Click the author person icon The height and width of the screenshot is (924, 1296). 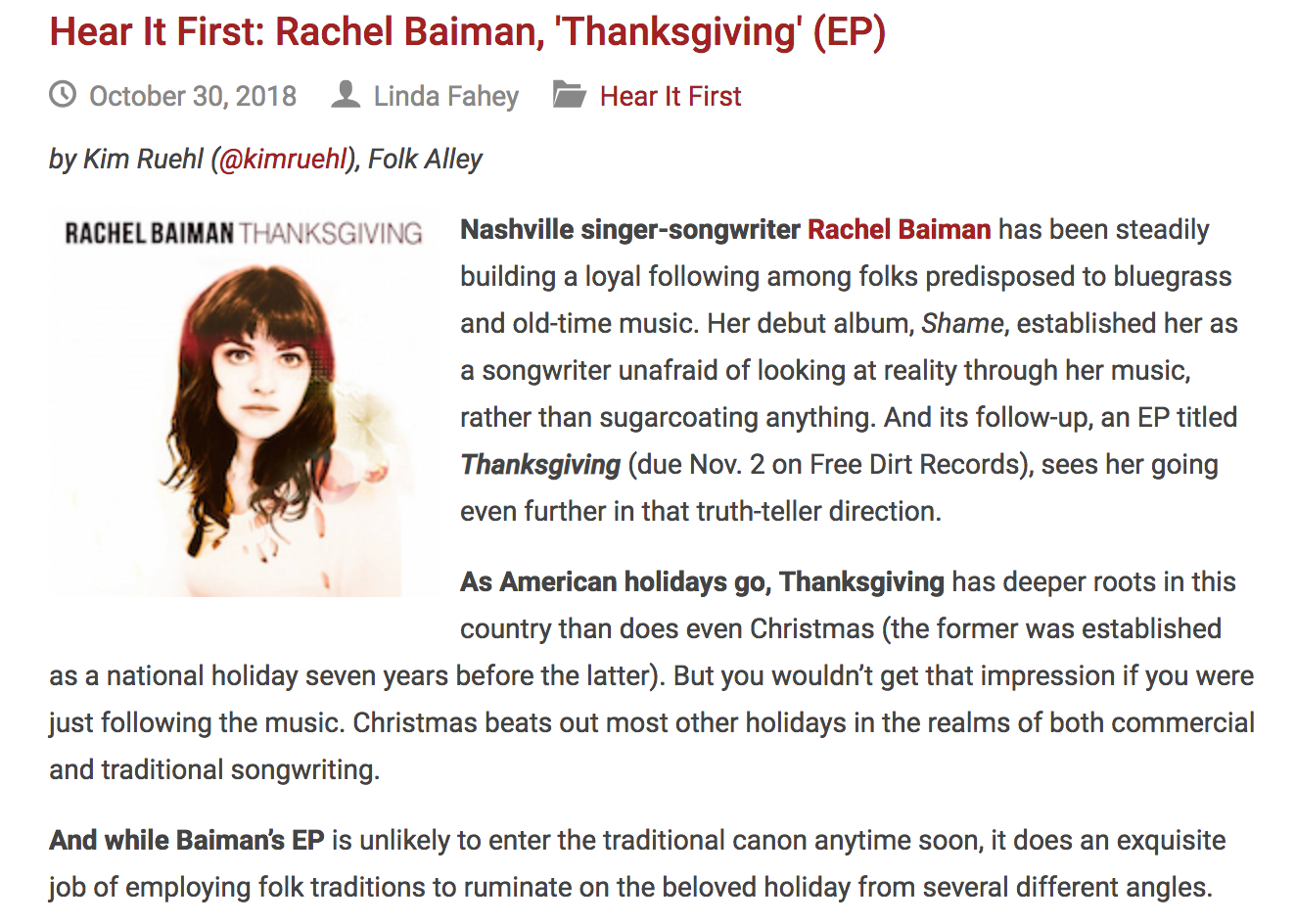point(346,95)
